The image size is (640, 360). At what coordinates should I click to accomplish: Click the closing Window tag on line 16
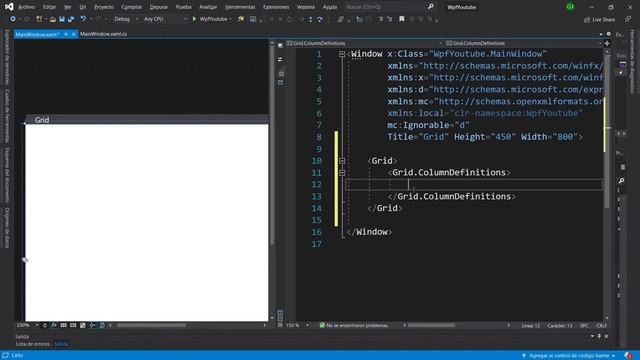click(x=369, y=232)
